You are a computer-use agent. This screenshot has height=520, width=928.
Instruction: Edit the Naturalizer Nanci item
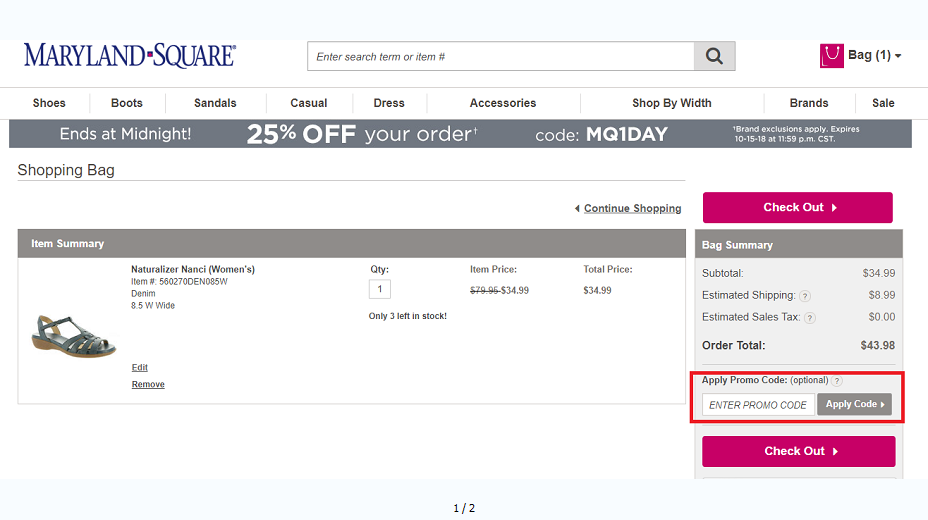coord(140,367)
